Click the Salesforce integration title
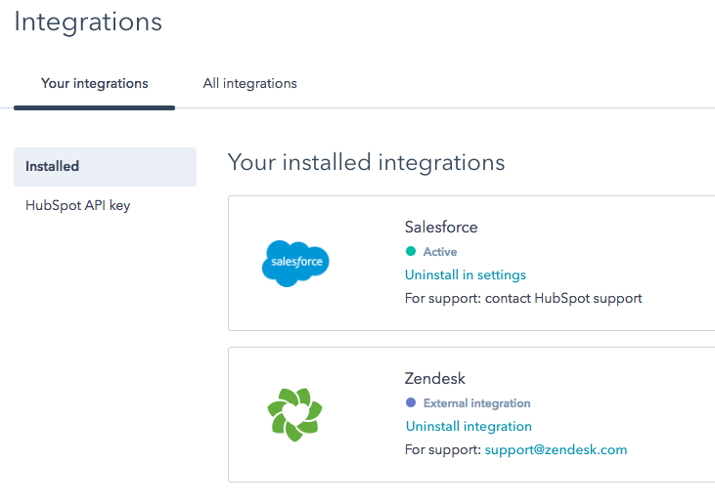The image size is (715, 504). pos(441,227)
